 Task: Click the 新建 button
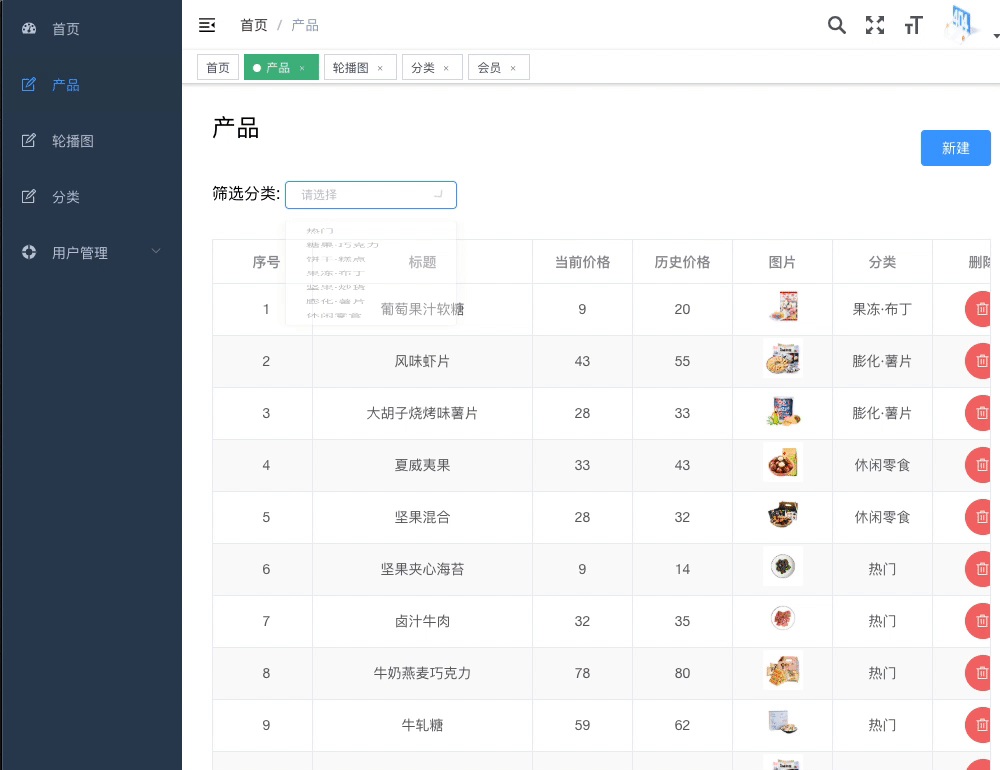[955, 148]
